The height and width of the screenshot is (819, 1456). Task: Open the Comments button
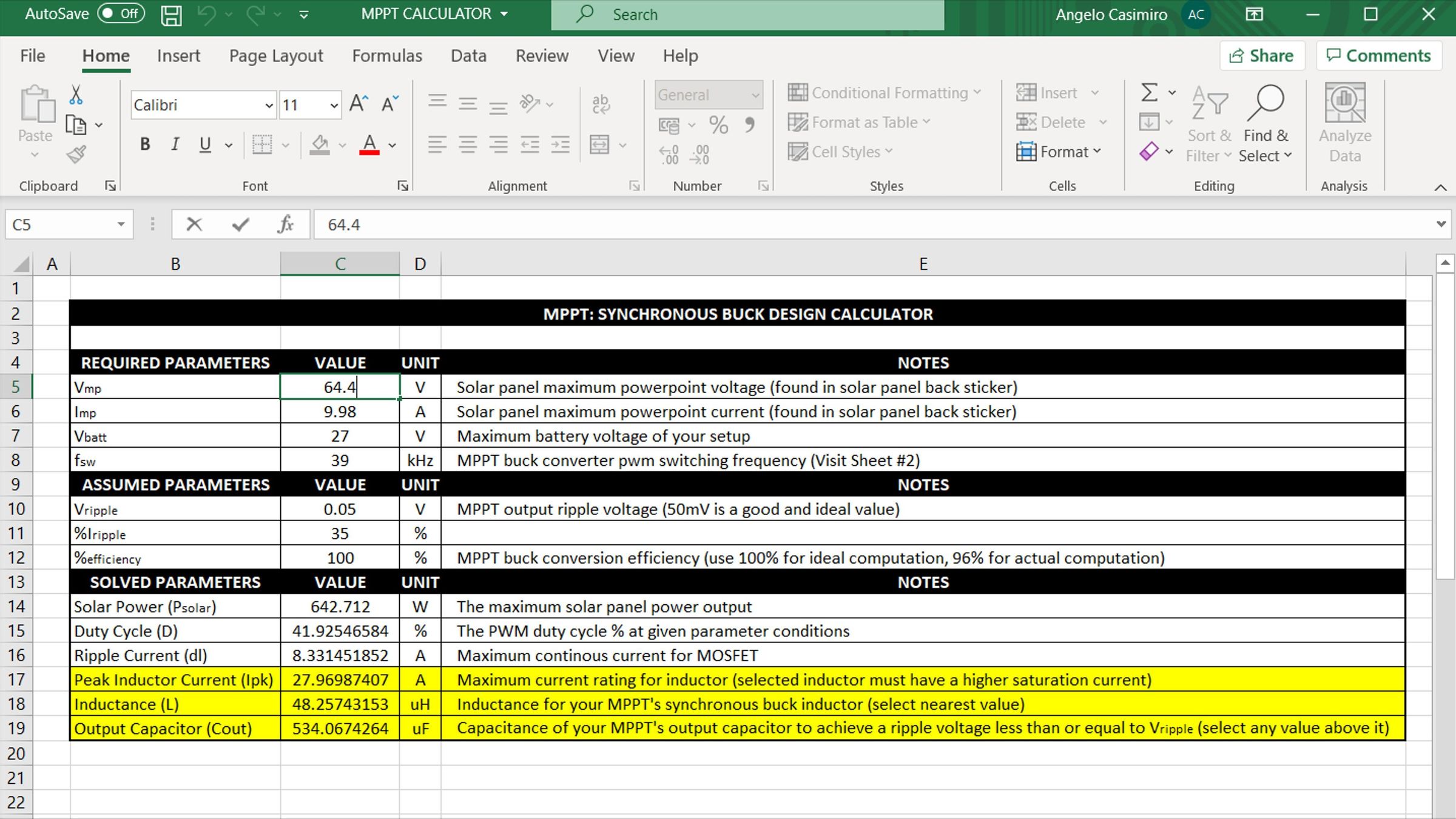(x=1378, y=56)
